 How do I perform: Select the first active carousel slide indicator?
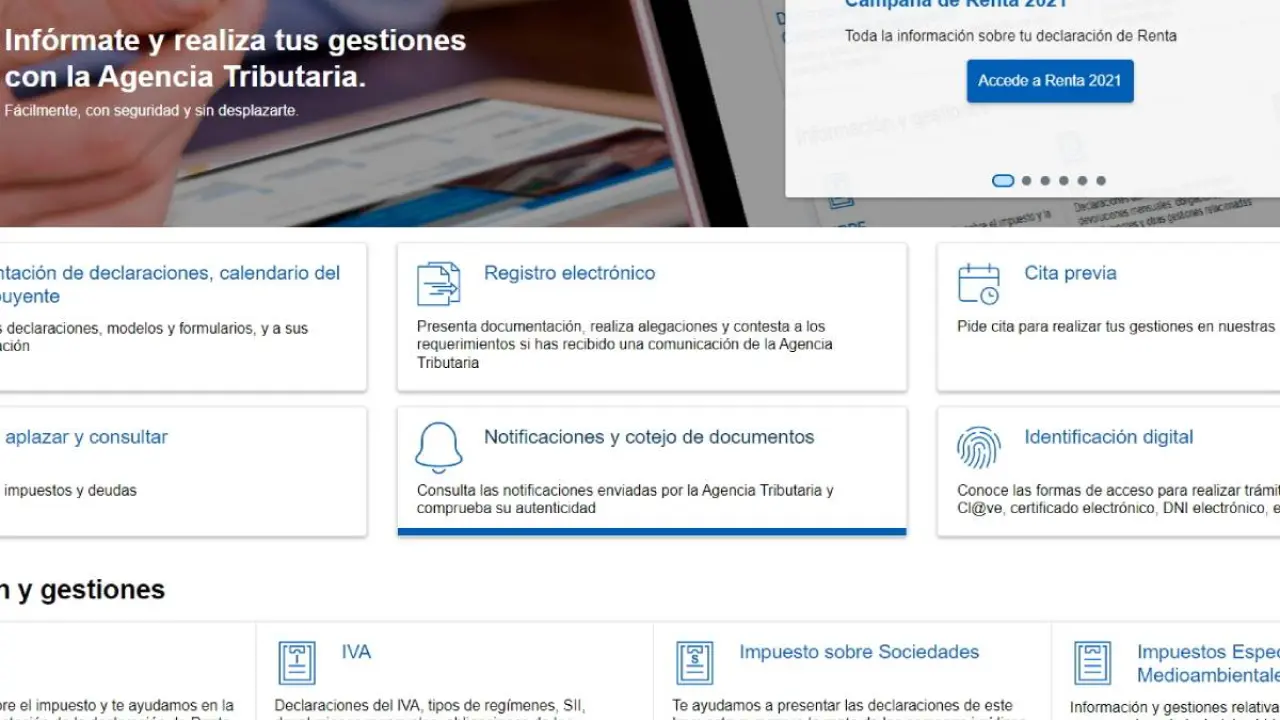pyautogui.click(x=1002, y=181)
